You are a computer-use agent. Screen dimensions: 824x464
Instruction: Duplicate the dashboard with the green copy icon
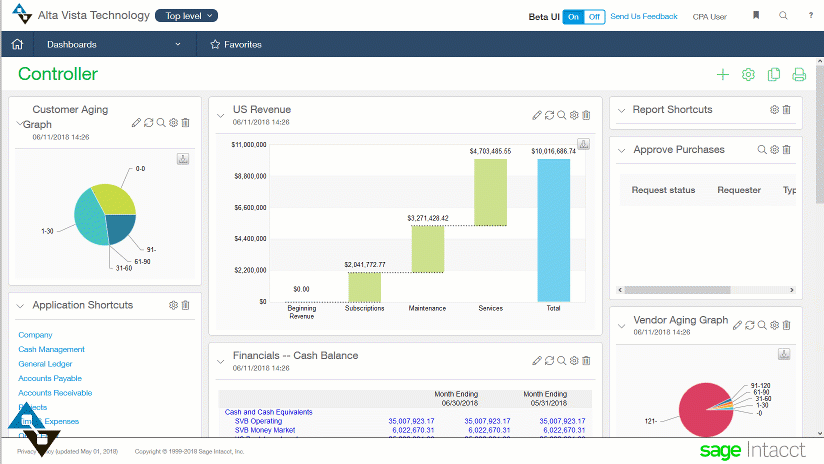pos(774,75)
